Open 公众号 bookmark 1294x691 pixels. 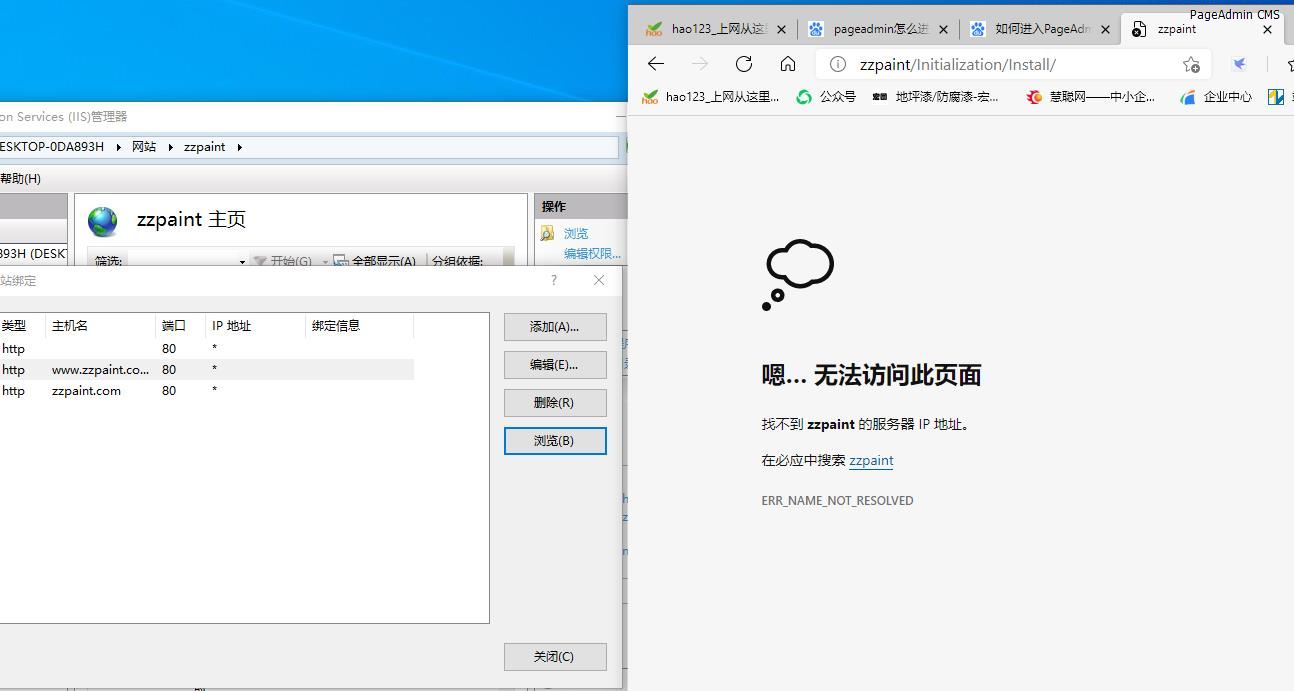[826, 97]
